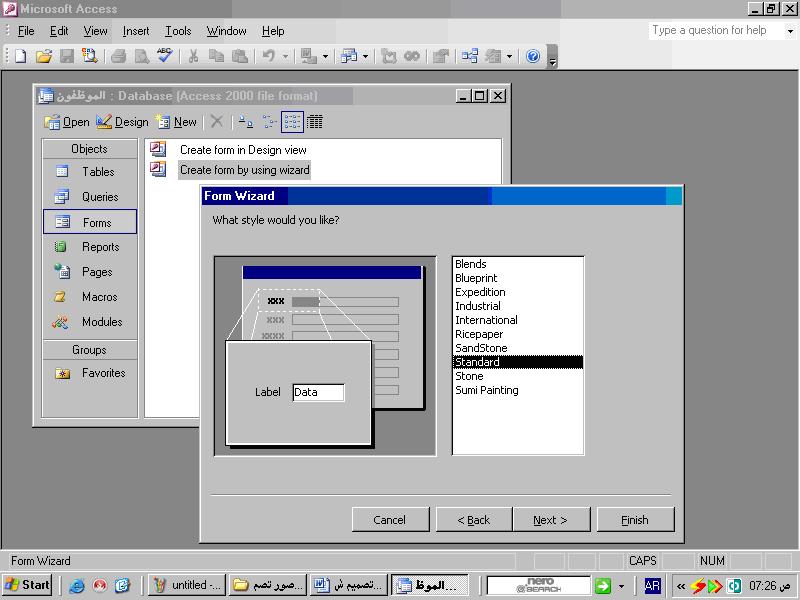
Task: Open the Insert menu
Action: click(136, 31)
